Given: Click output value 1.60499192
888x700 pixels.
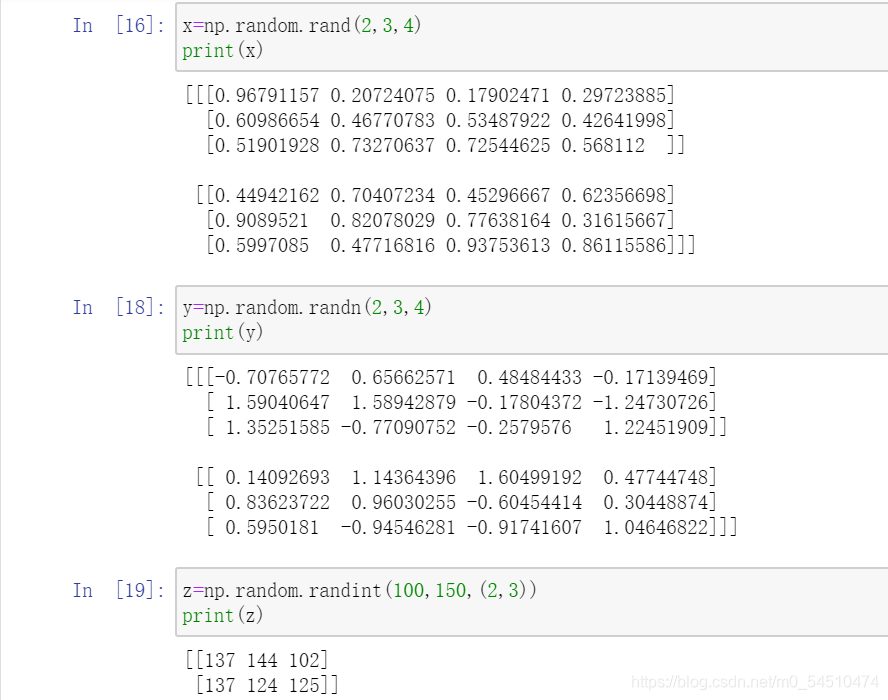Looking at the screenshot, I should click(530, 477).
